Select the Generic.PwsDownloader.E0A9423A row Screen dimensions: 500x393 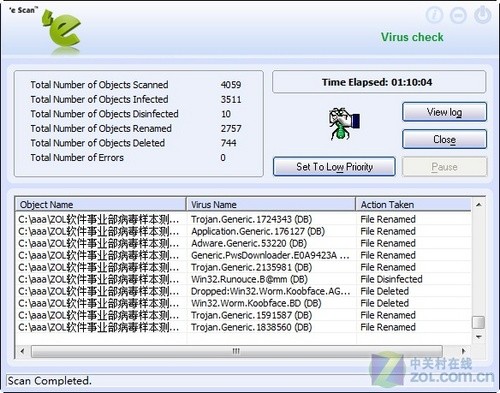[x=243, y=255]
